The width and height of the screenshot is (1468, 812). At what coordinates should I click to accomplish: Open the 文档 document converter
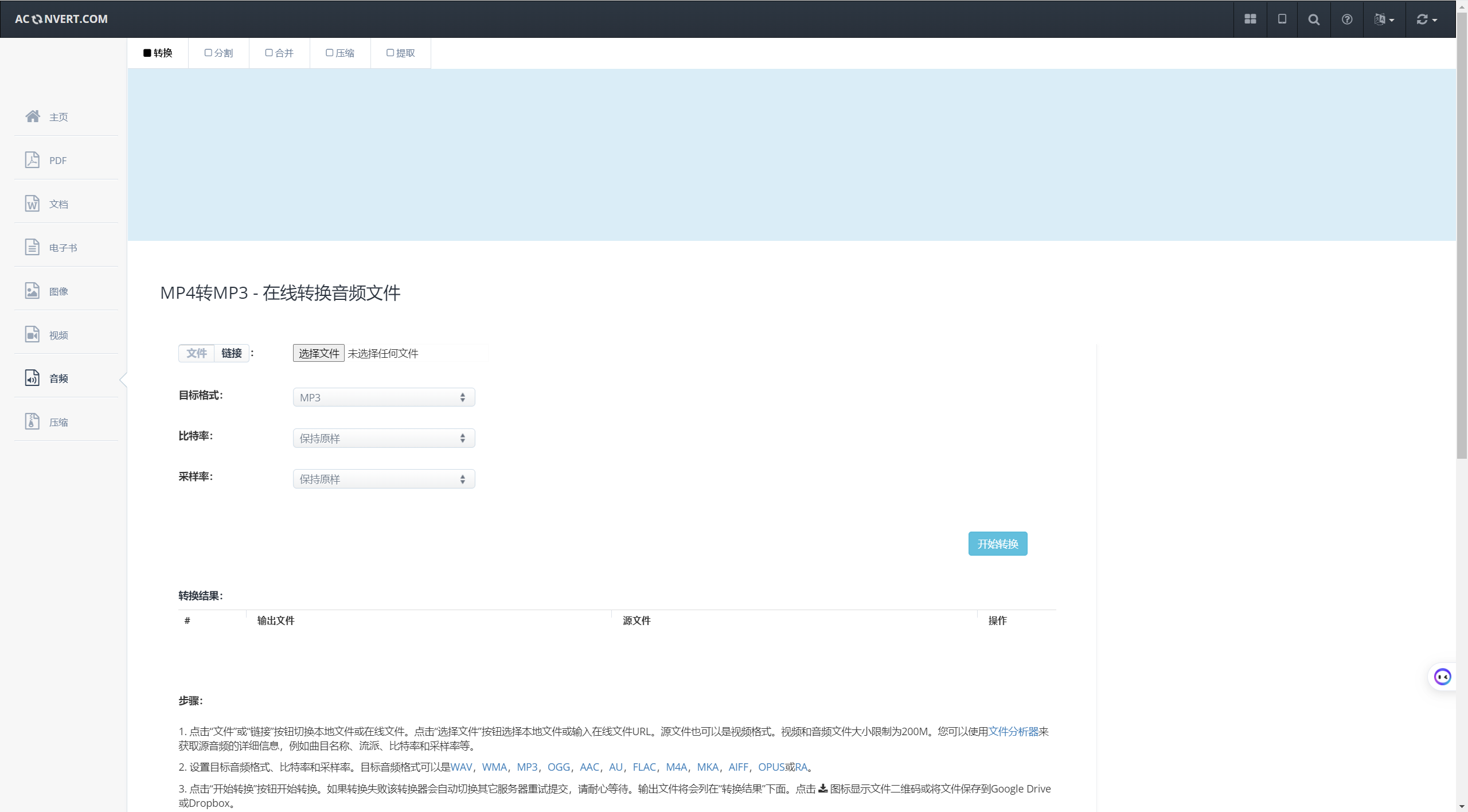66,204
